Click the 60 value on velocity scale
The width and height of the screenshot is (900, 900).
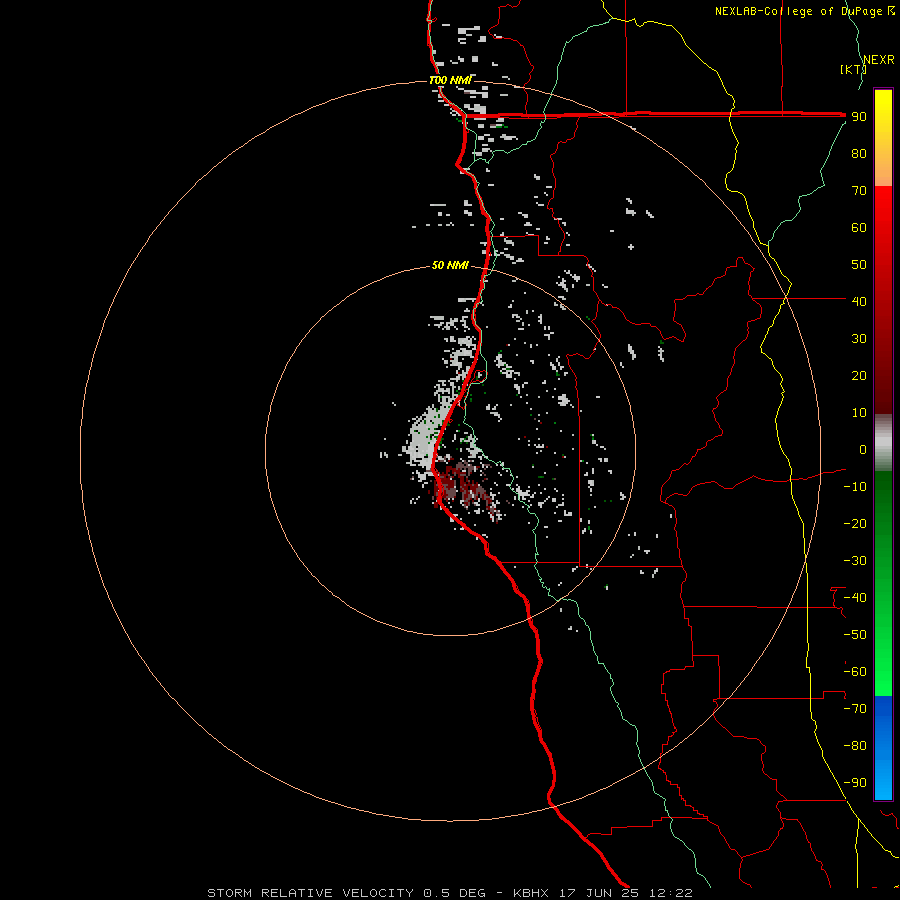[x=859, y=228]
